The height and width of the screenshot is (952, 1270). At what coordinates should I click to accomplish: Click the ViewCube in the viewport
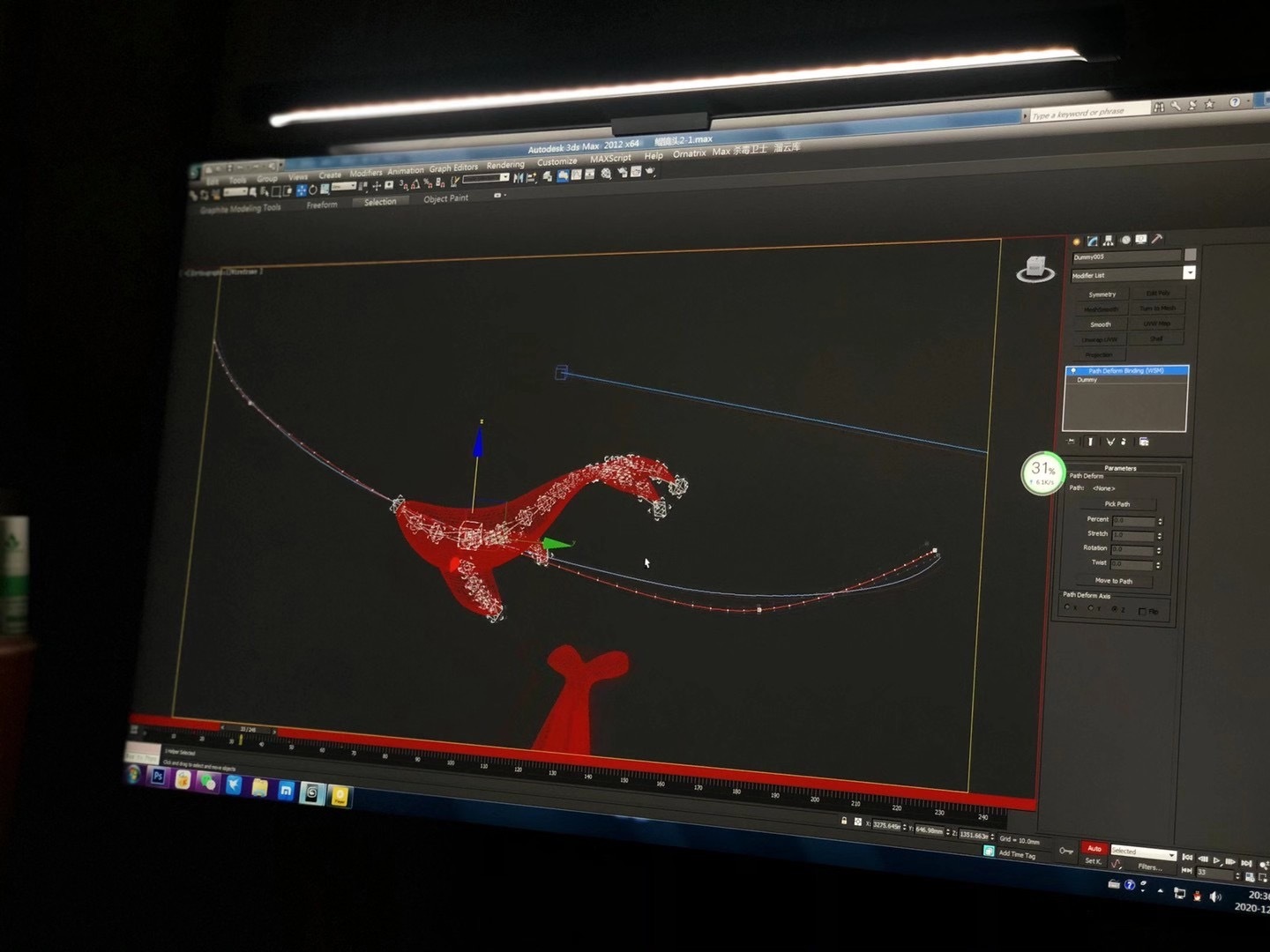[1035, 270]
